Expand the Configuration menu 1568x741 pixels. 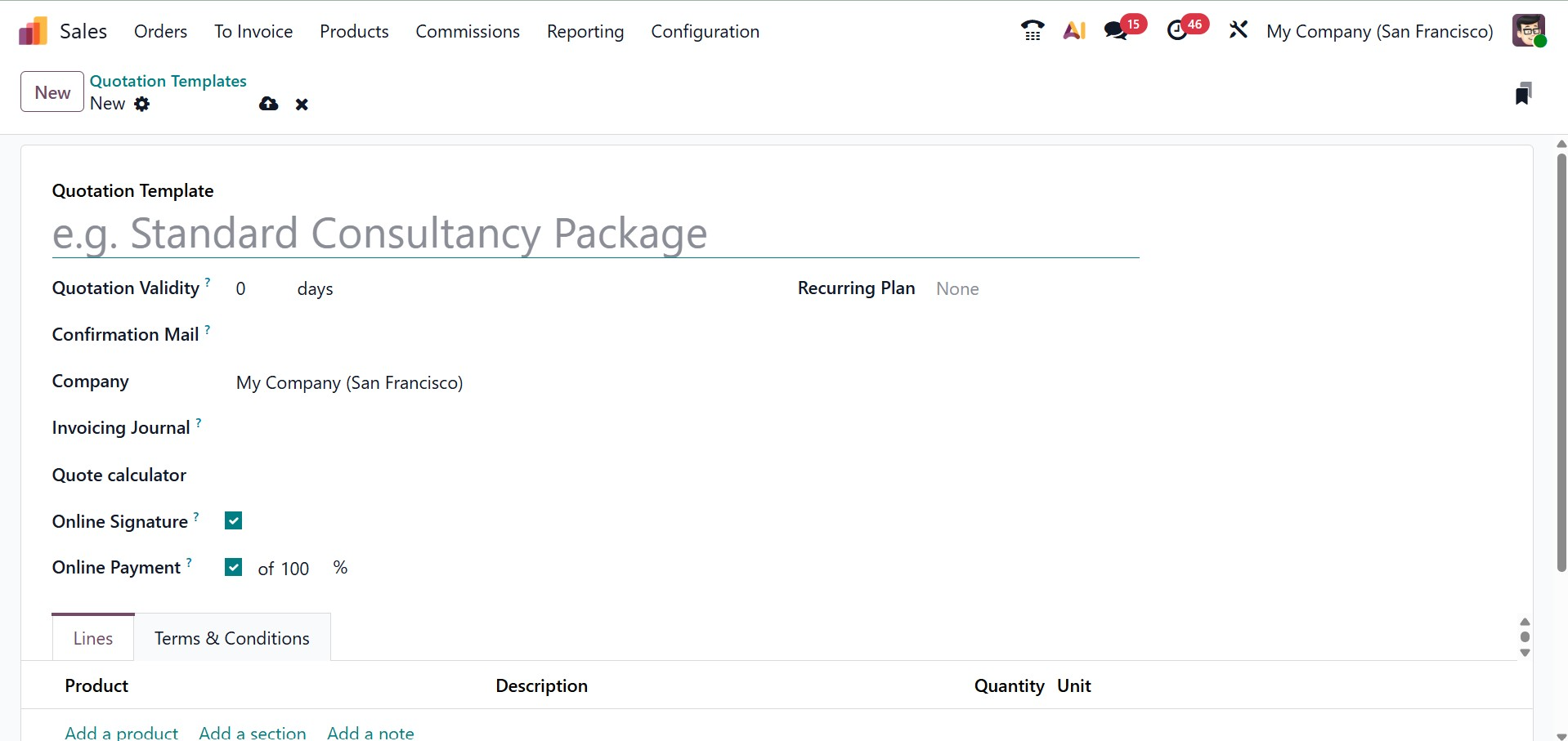[x=705, y=32]
